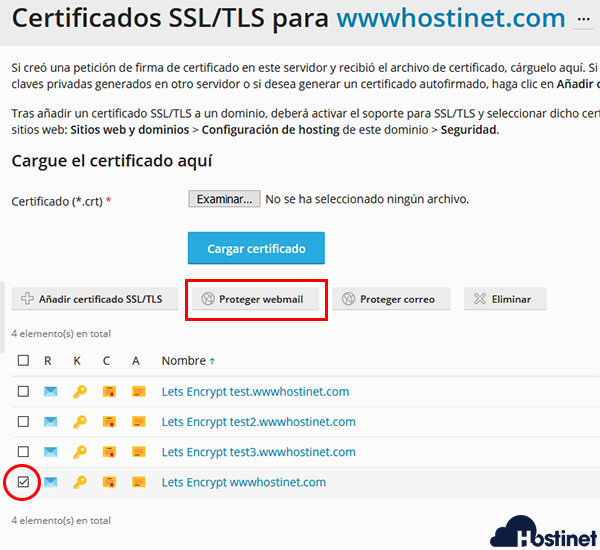This screenshot has width=600, height=550.
Task: Click the CA certificate icon for test2.wwwhostinet.com
Action: click(139, 421)
